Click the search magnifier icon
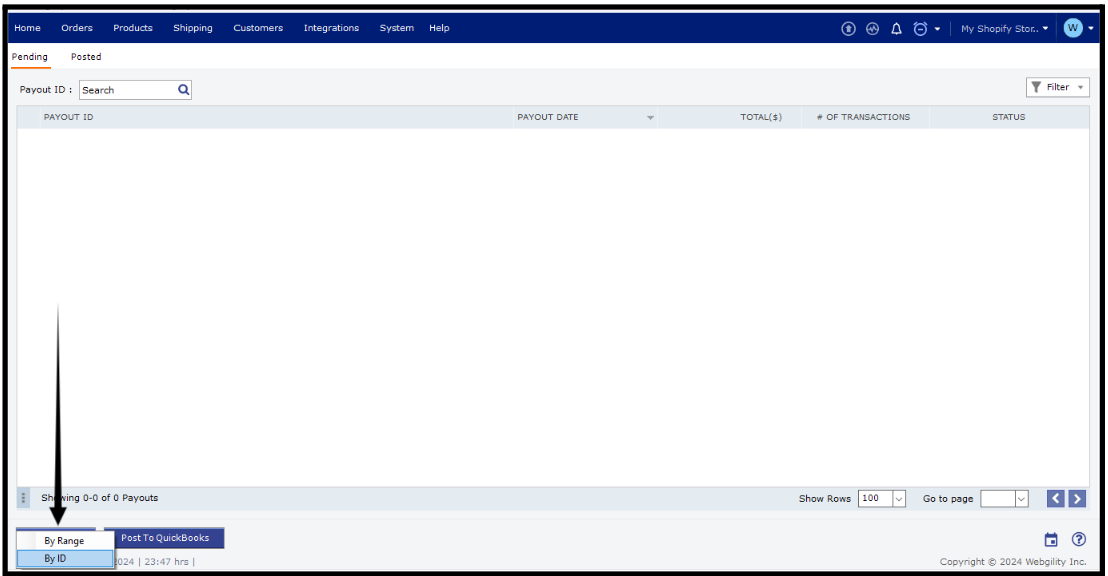 (x=184, y=90)
